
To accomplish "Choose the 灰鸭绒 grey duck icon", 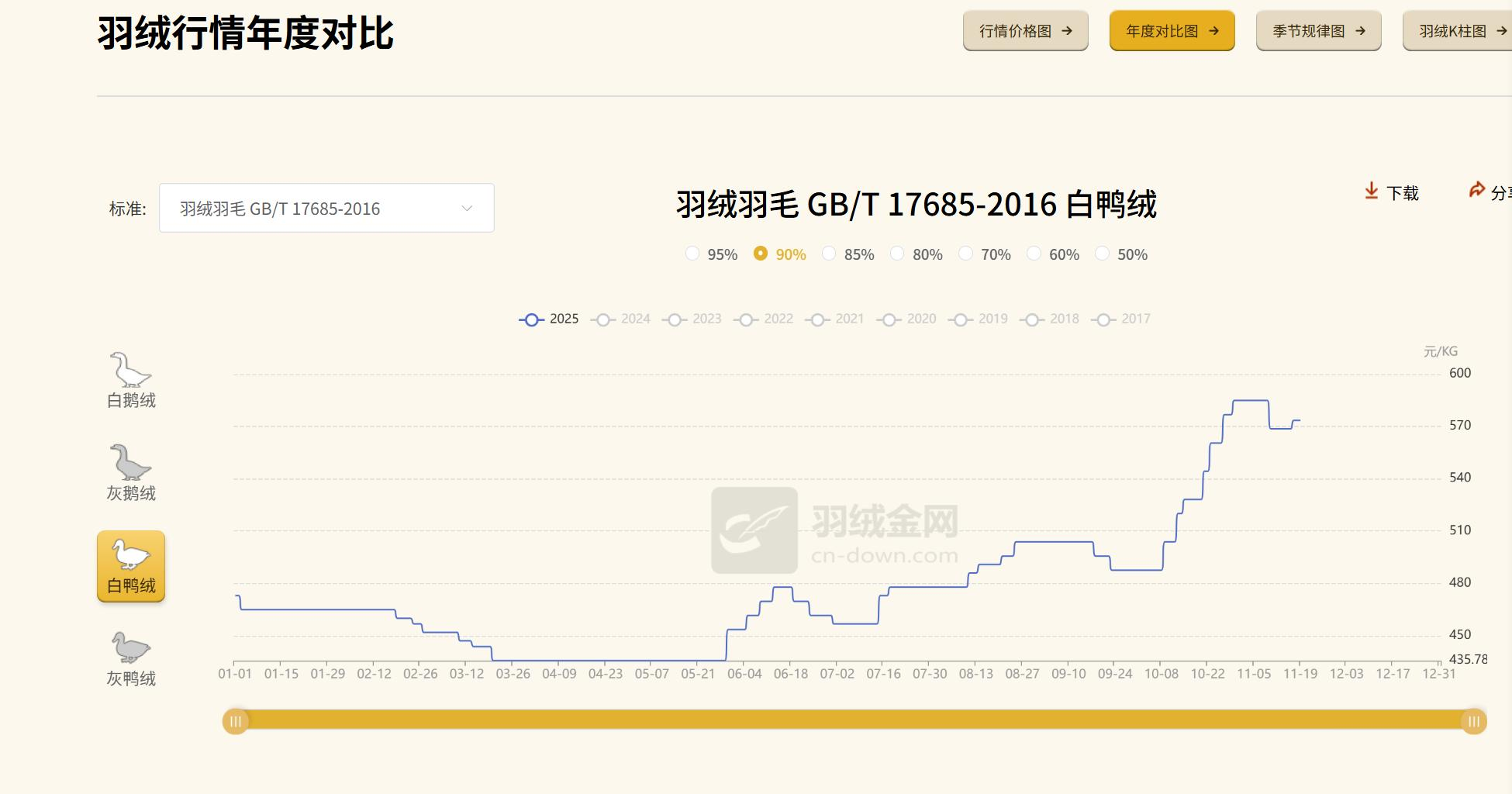I will (x=130, y=648).
